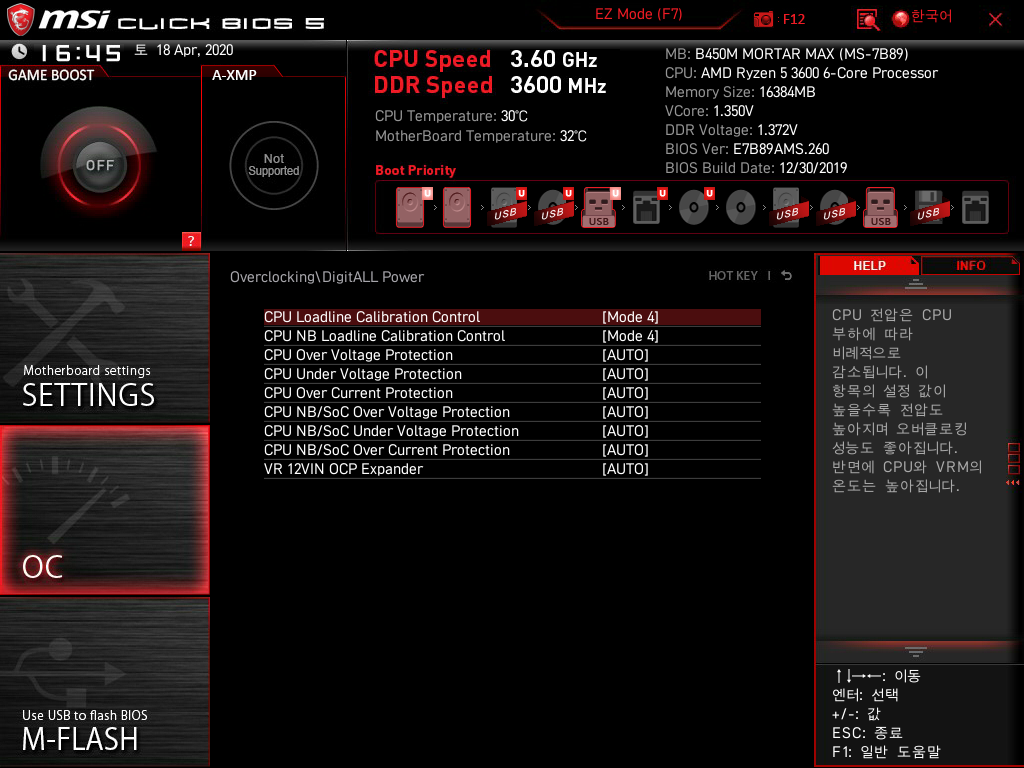1024x768 pixels.
Task: Open CPU Over Current Protection AUTO value
Action: 625,392
